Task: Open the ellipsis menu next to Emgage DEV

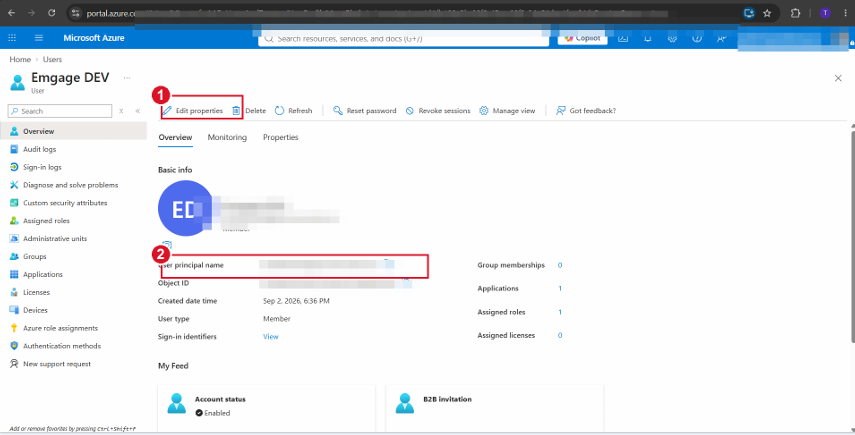Action: coord(127,78)
